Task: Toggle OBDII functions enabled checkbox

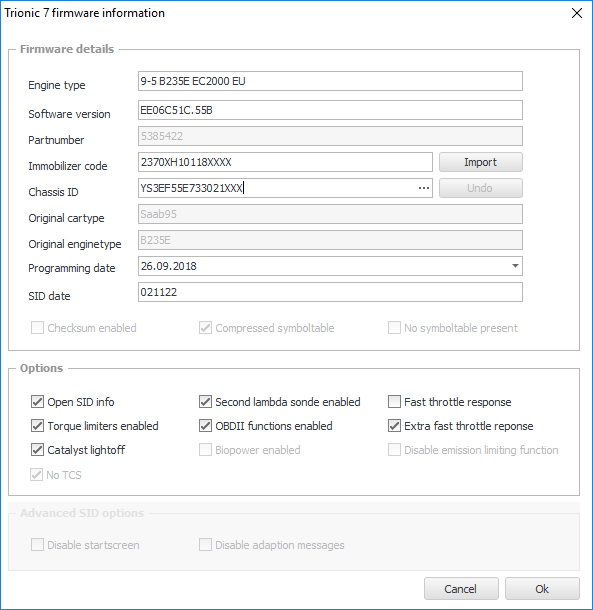Action: pos(205,426)
